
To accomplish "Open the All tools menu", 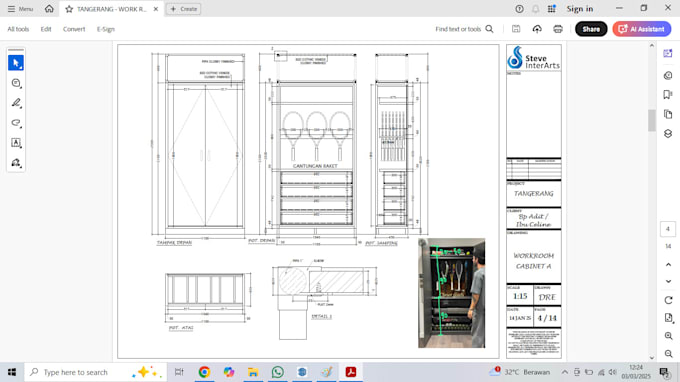I will [18, 29].
